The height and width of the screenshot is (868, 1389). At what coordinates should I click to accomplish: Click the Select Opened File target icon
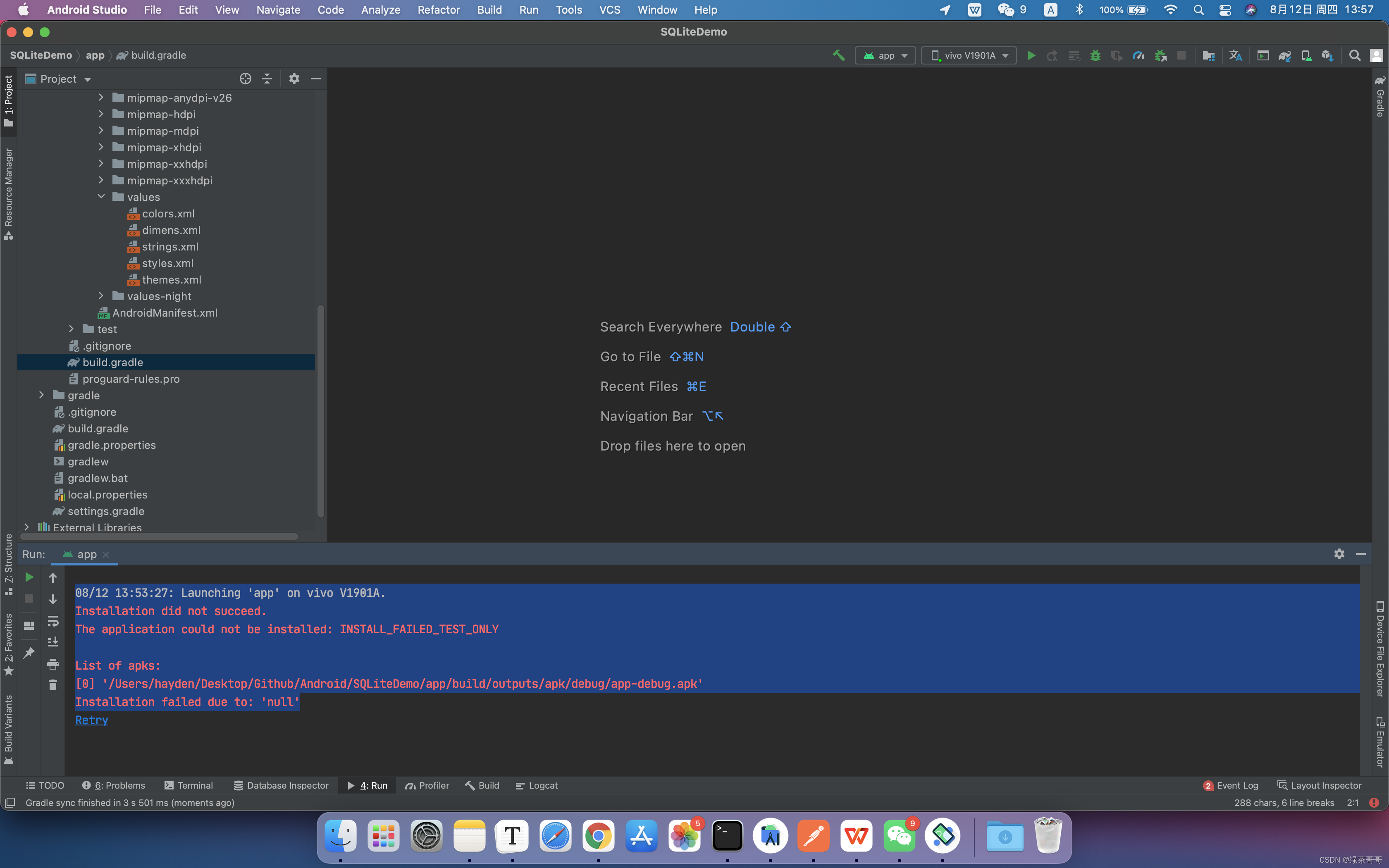click(x=245, y=79)
